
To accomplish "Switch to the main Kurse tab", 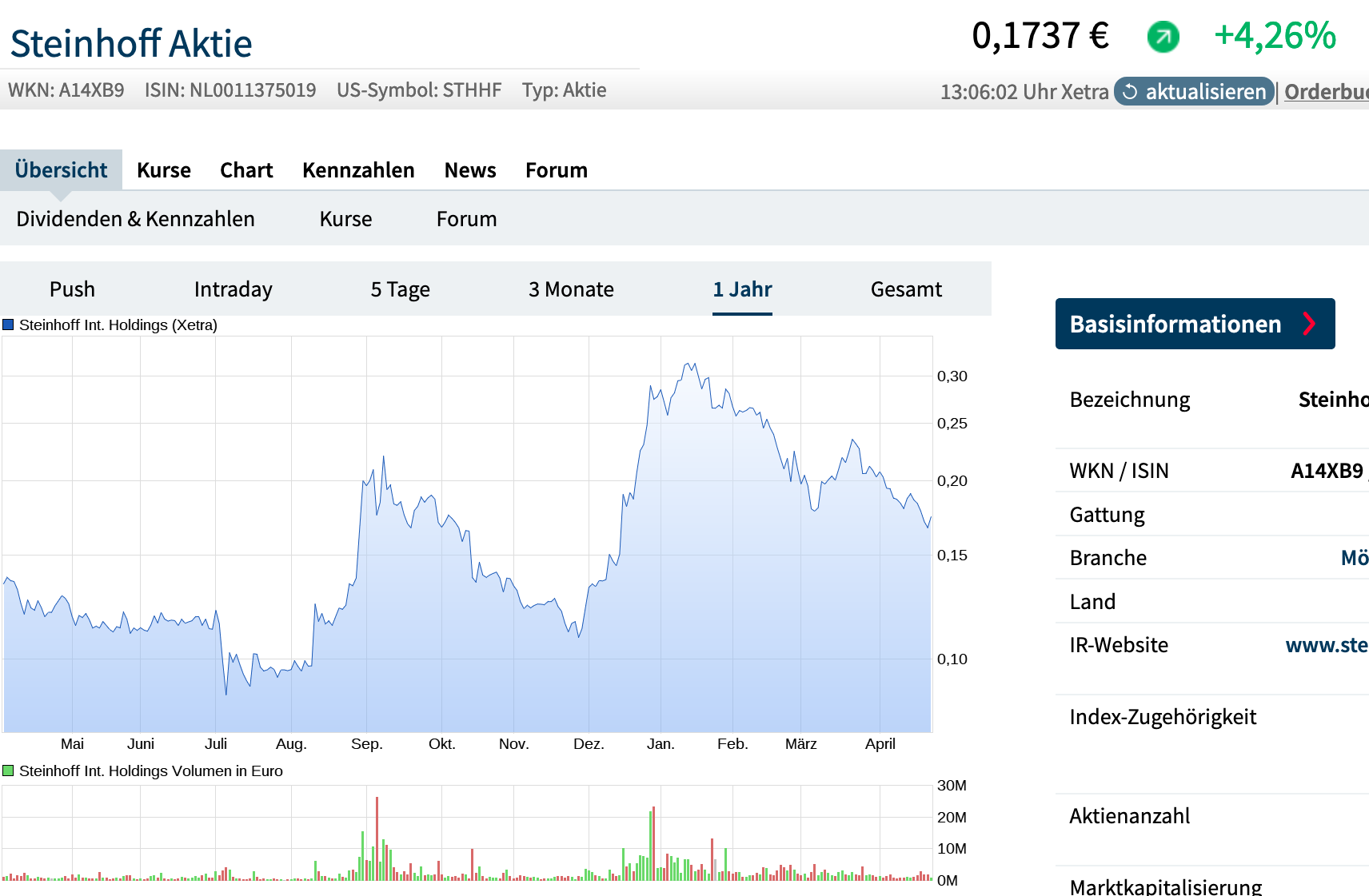I will pos(164,170).
